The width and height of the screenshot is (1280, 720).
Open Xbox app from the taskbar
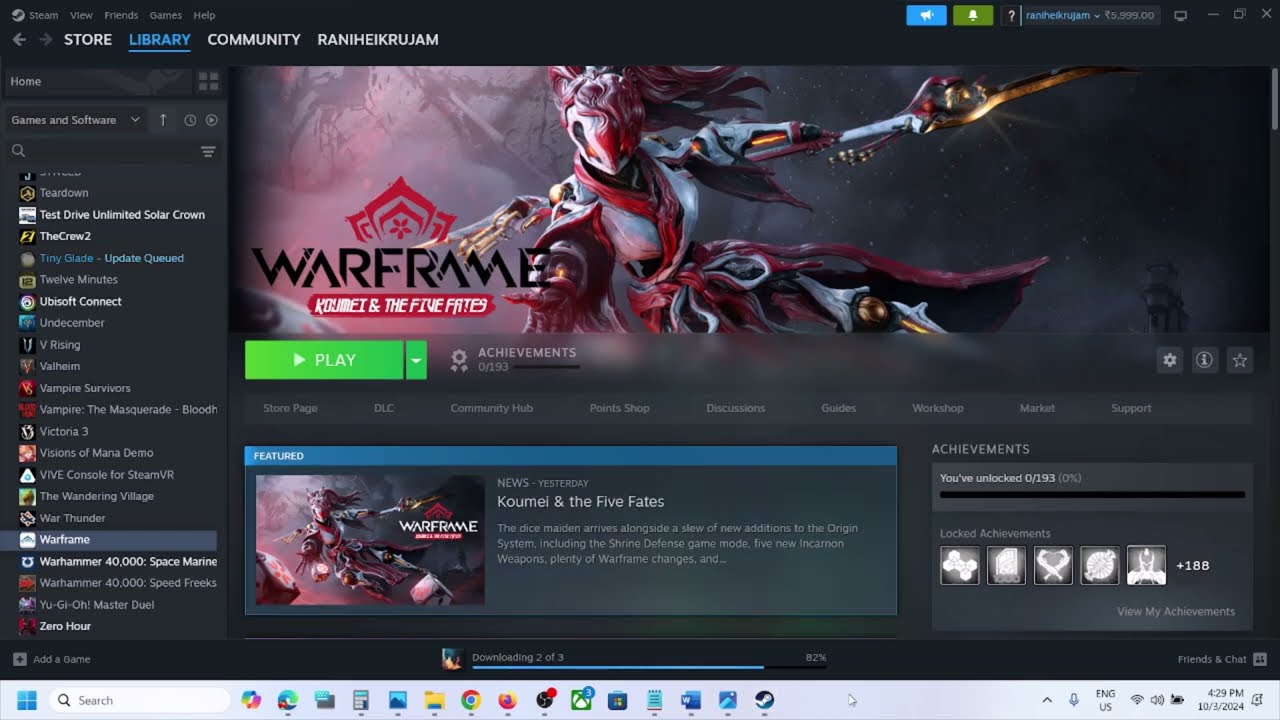[581, 700]
